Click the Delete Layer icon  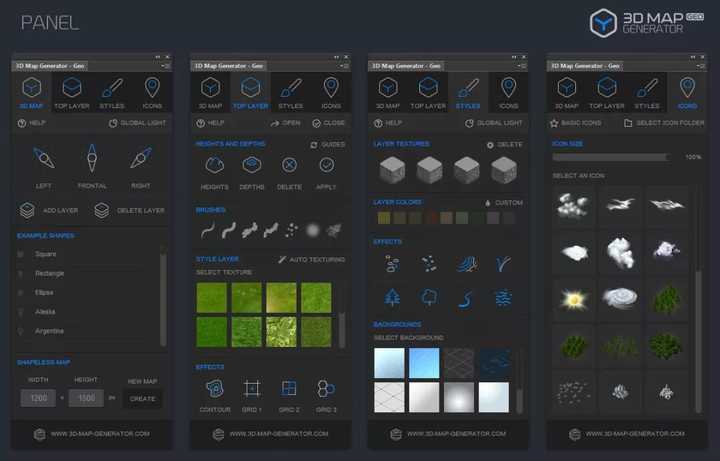pyautogui.click(x=102, y=210)
